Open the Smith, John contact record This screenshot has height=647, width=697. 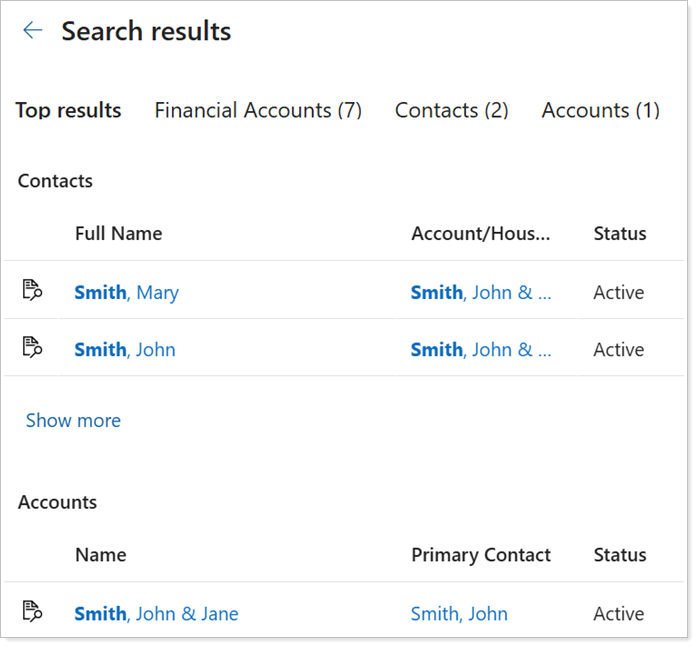coord(125,350)
